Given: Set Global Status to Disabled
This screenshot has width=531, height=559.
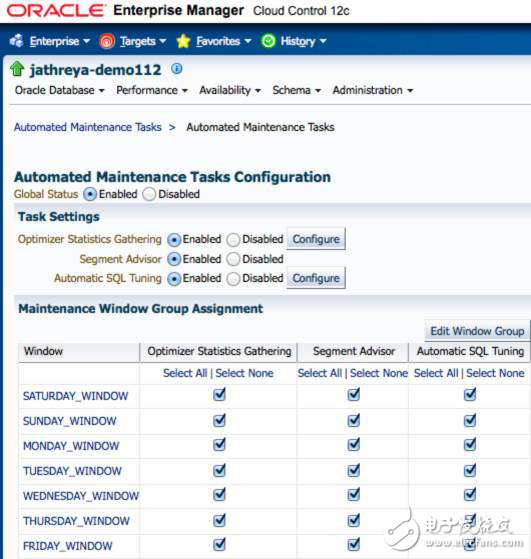Looking at the screenshot, I should click(x=149, y=194).
